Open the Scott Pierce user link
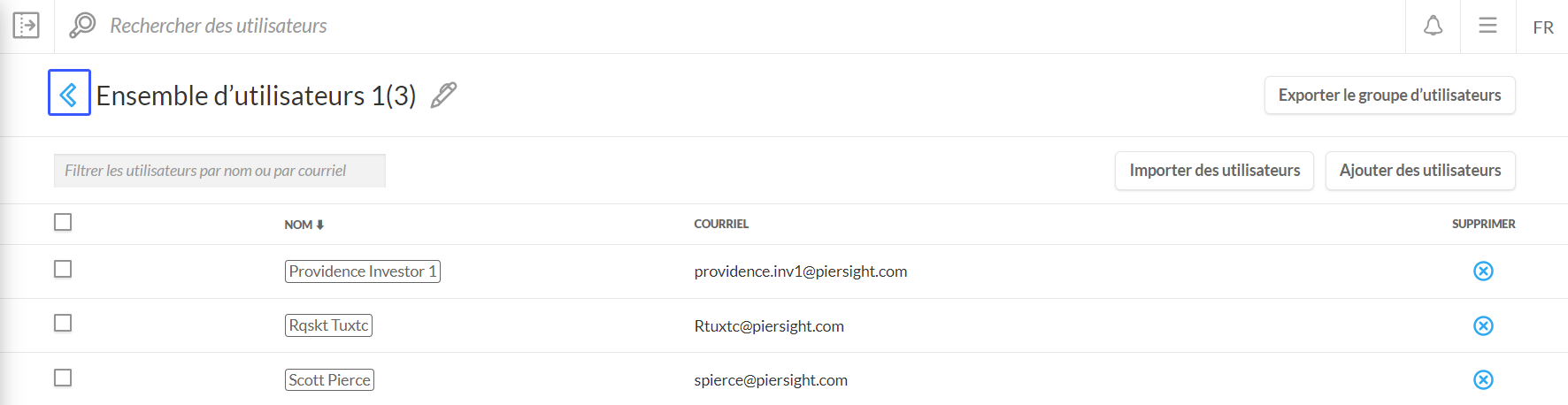Image resolution: width=1568 pixels, height=405 pixels. [x=329, y=380]
